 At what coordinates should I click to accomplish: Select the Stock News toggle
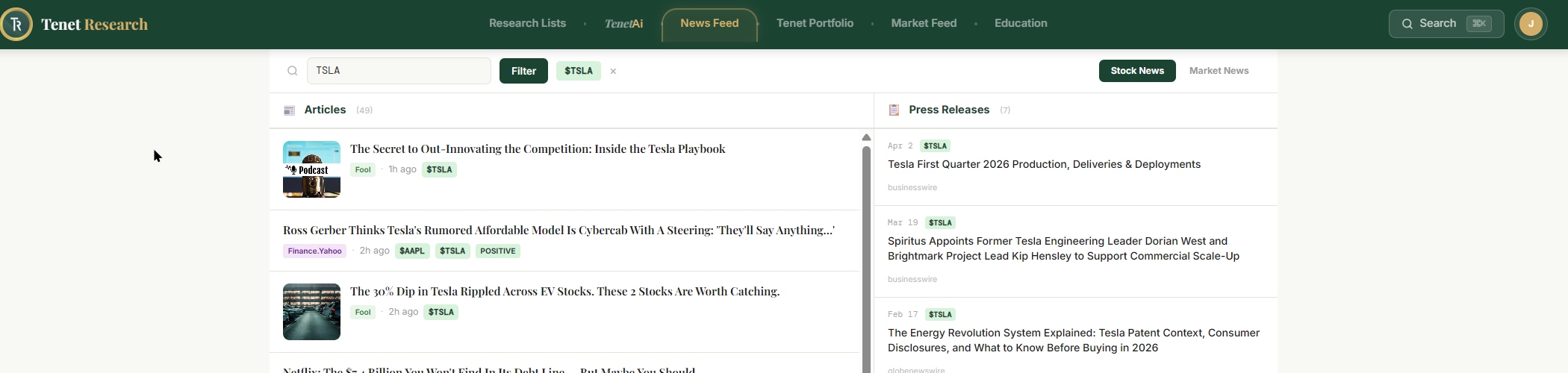1137,71
